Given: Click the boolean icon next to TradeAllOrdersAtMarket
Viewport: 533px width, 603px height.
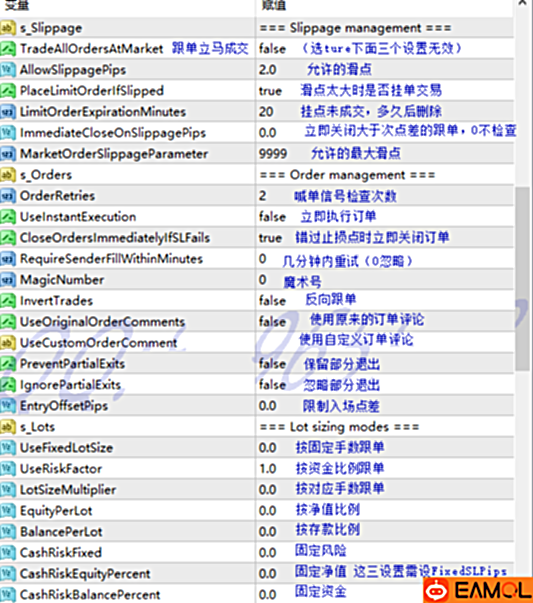Looking at the screenshot, I should [8, 49].
